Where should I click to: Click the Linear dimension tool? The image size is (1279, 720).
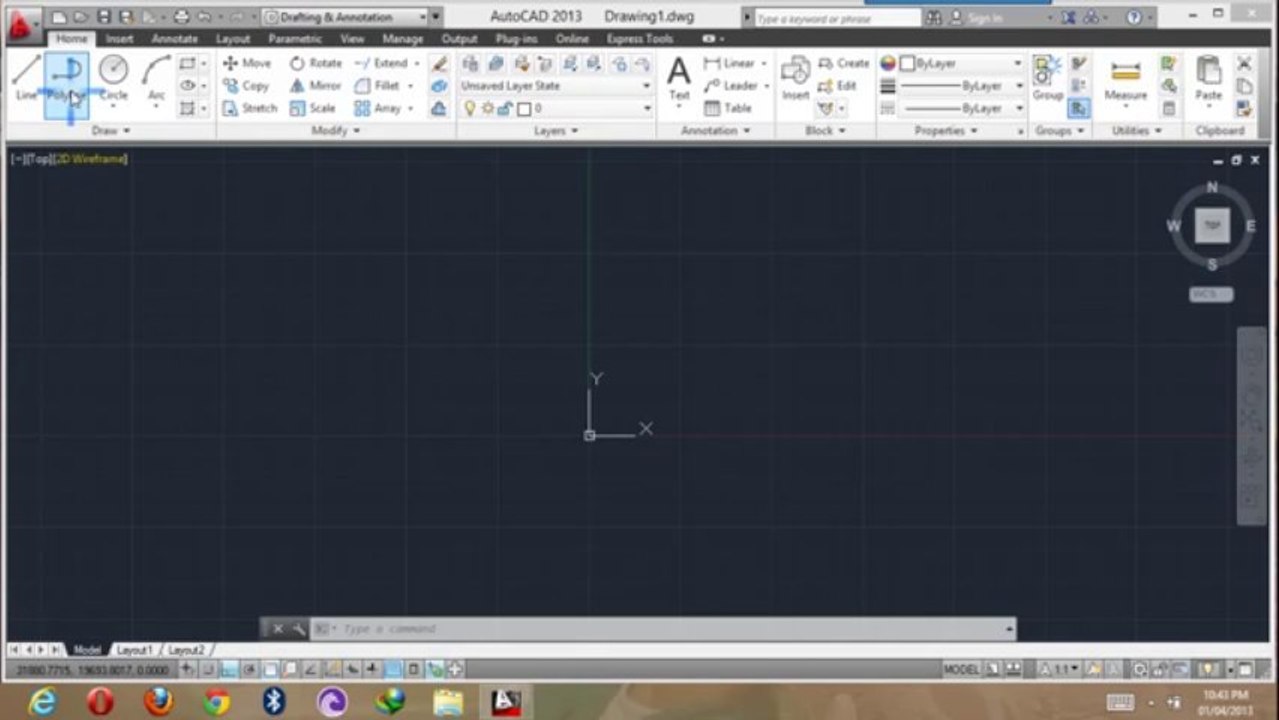729,63
